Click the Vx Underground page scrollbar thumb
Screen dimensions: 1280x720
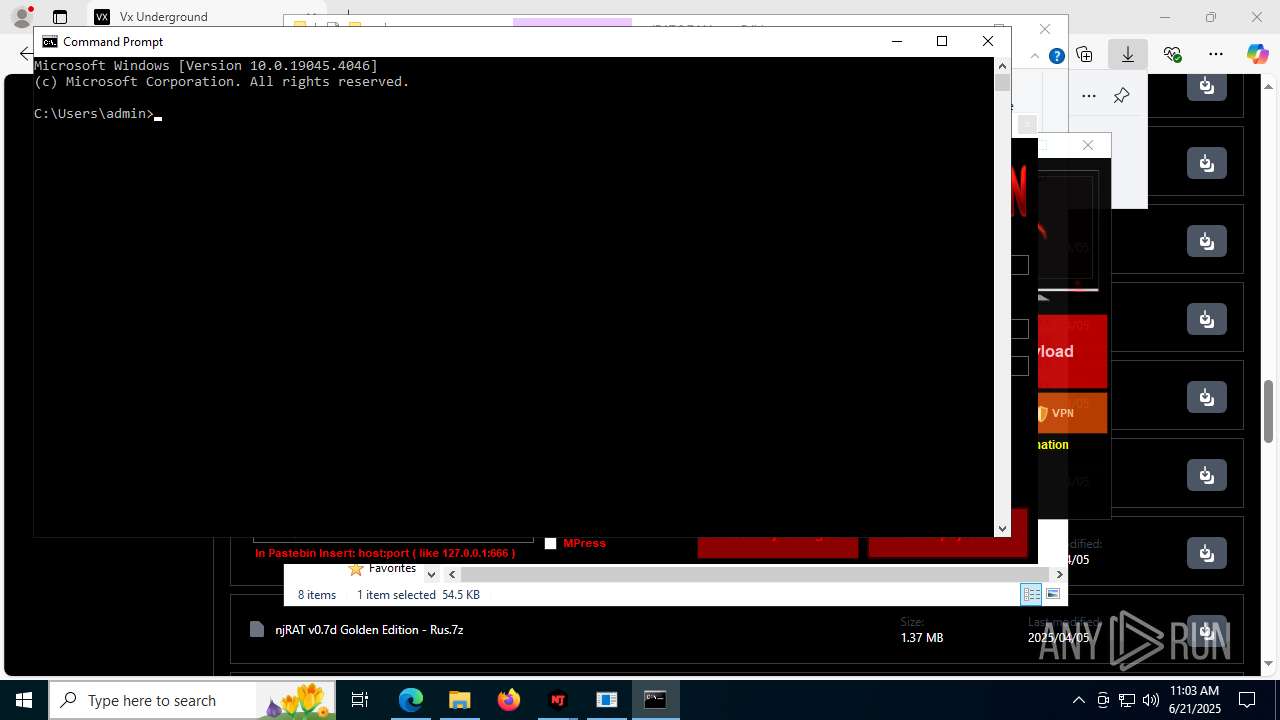point(1269,411)
